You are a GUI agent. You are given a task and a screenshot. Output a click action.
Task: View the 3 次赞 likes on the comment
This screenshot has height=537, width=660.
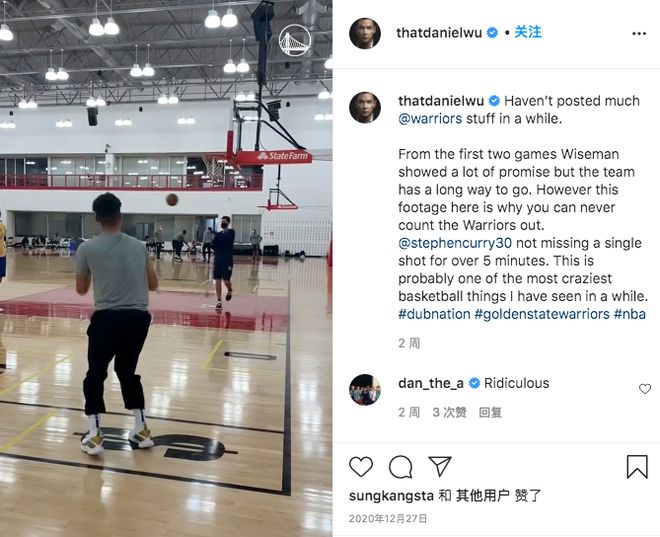pos(449,412)
